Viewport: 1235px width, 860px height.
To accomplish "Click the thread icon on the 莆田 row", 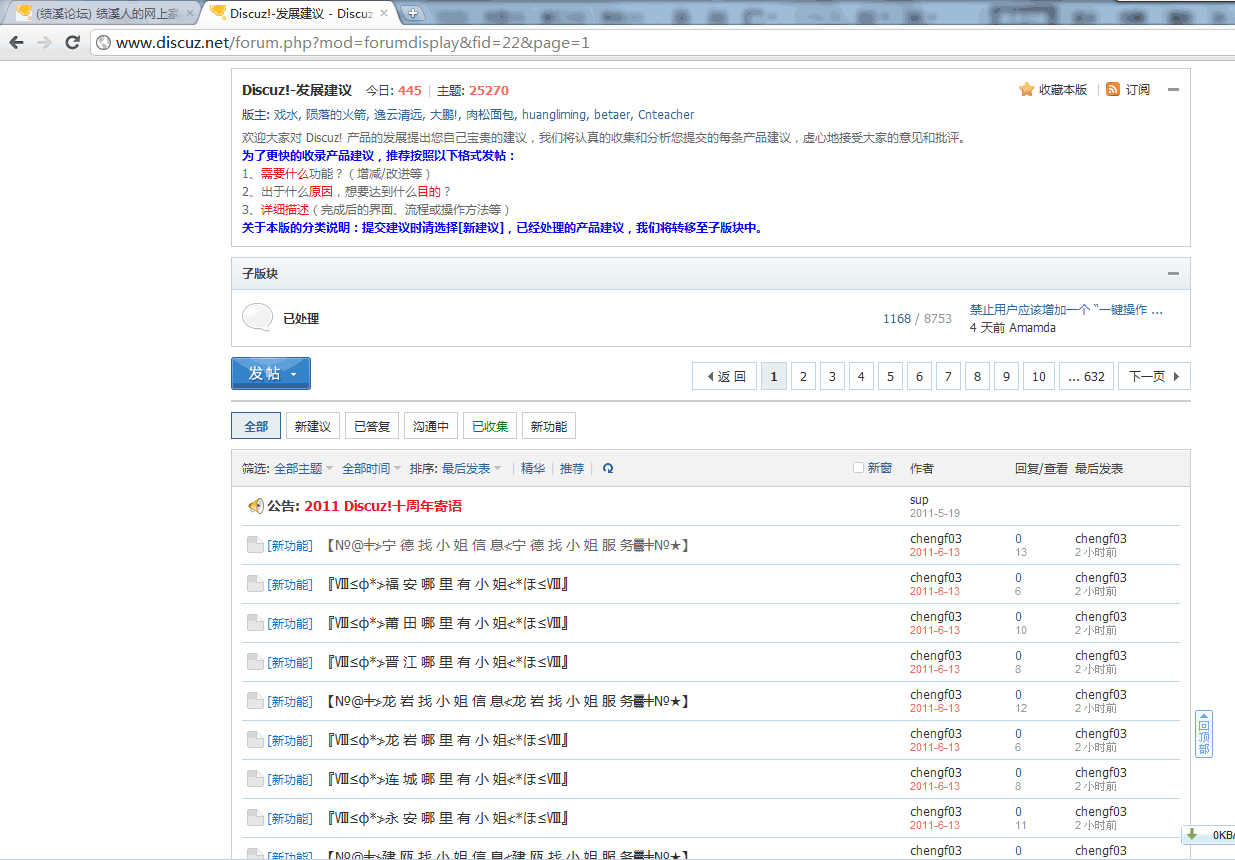I will coord(255,623).
